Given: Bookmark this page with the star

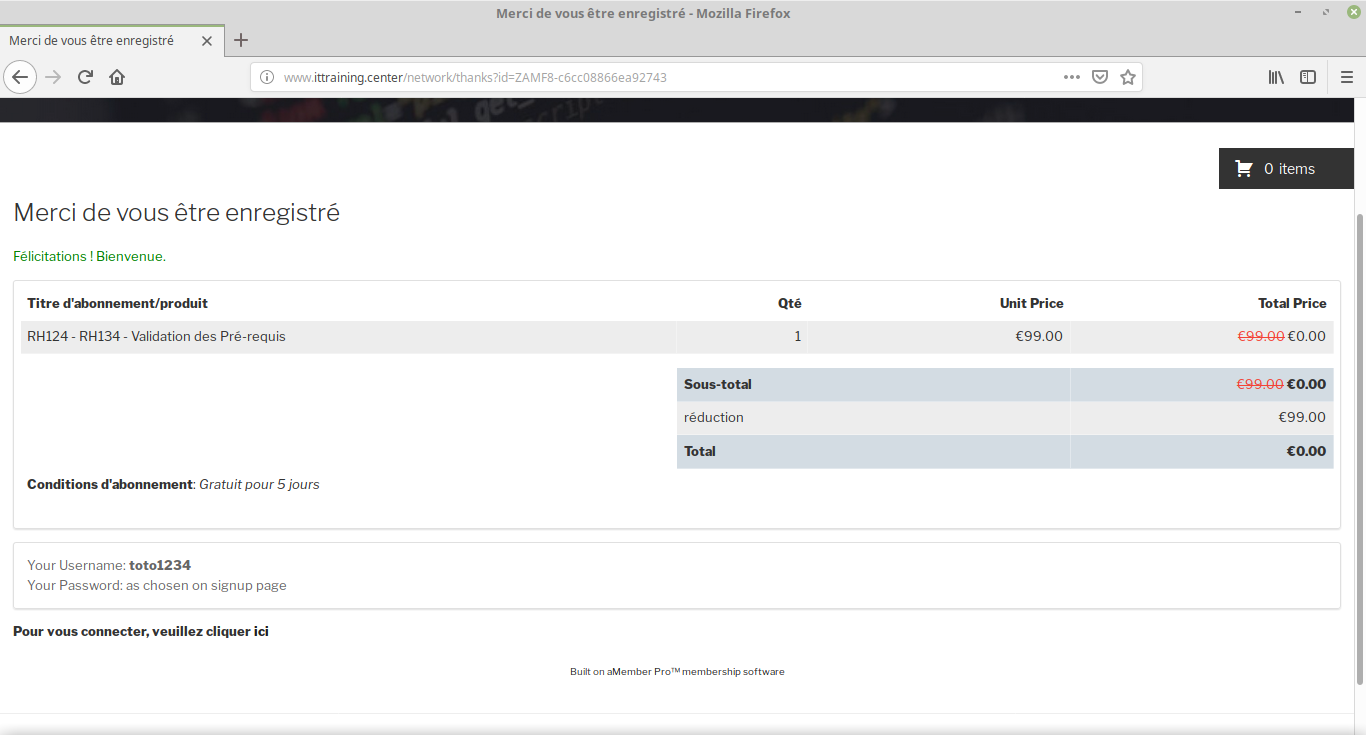Looking at the screenshot, I should pos(1128,77).
